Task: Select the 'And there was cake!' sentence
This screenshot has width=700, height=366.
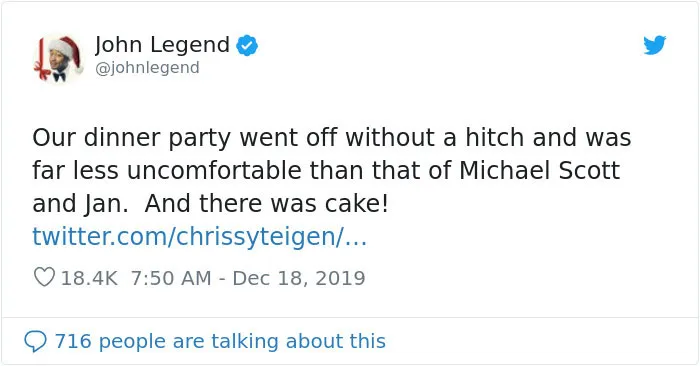Action: (267, 204)
